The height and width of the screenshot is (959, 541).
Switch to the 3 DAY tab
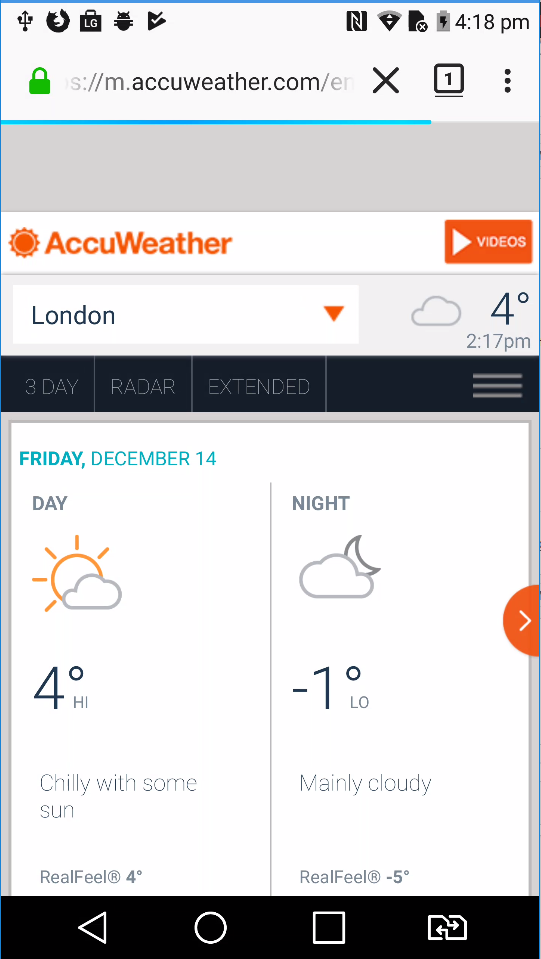pyautogui.click(x=52, y=387)
